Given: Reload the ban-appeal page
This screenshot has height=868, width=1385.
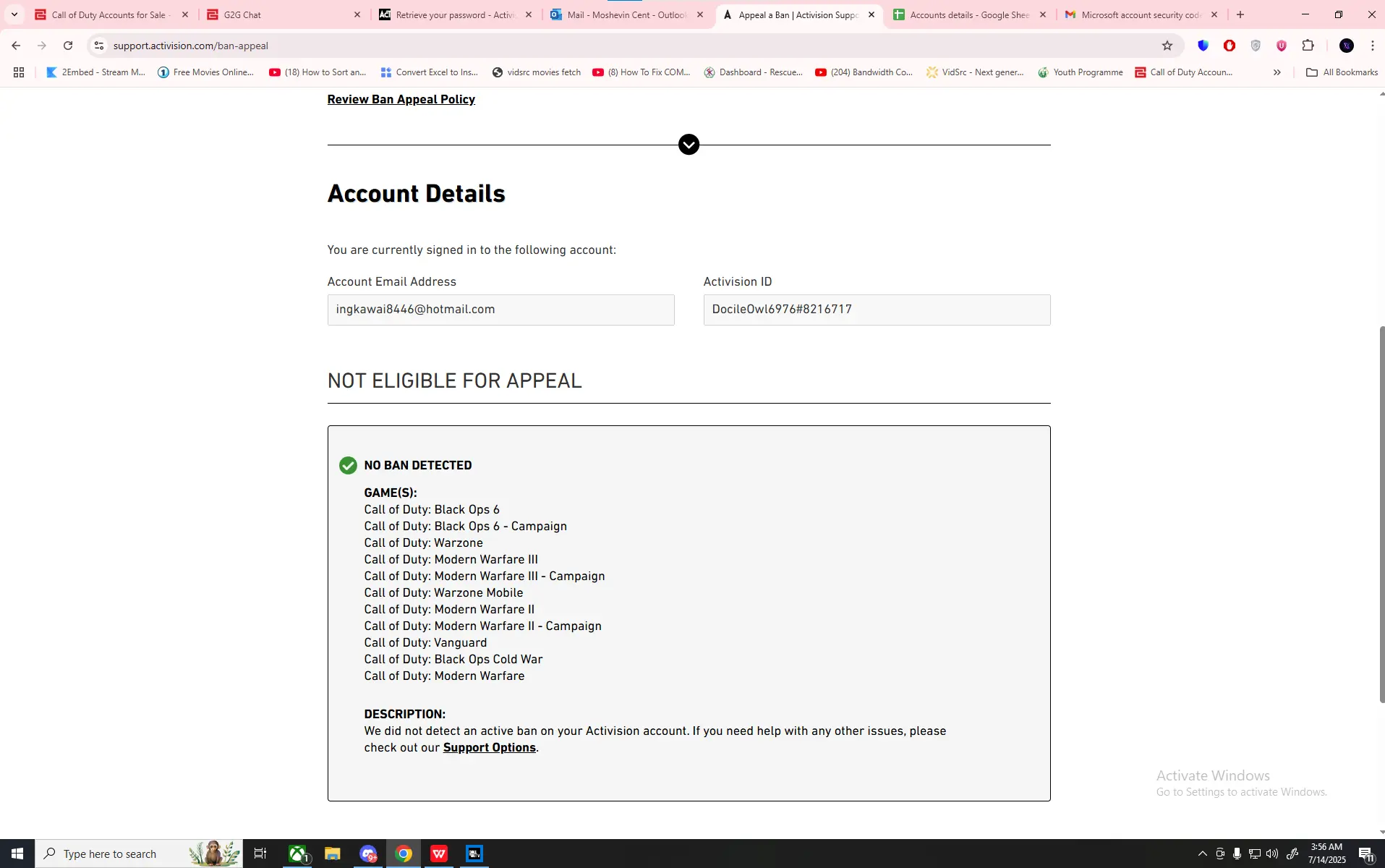Looking at the screenshot, I should (68, 46).
